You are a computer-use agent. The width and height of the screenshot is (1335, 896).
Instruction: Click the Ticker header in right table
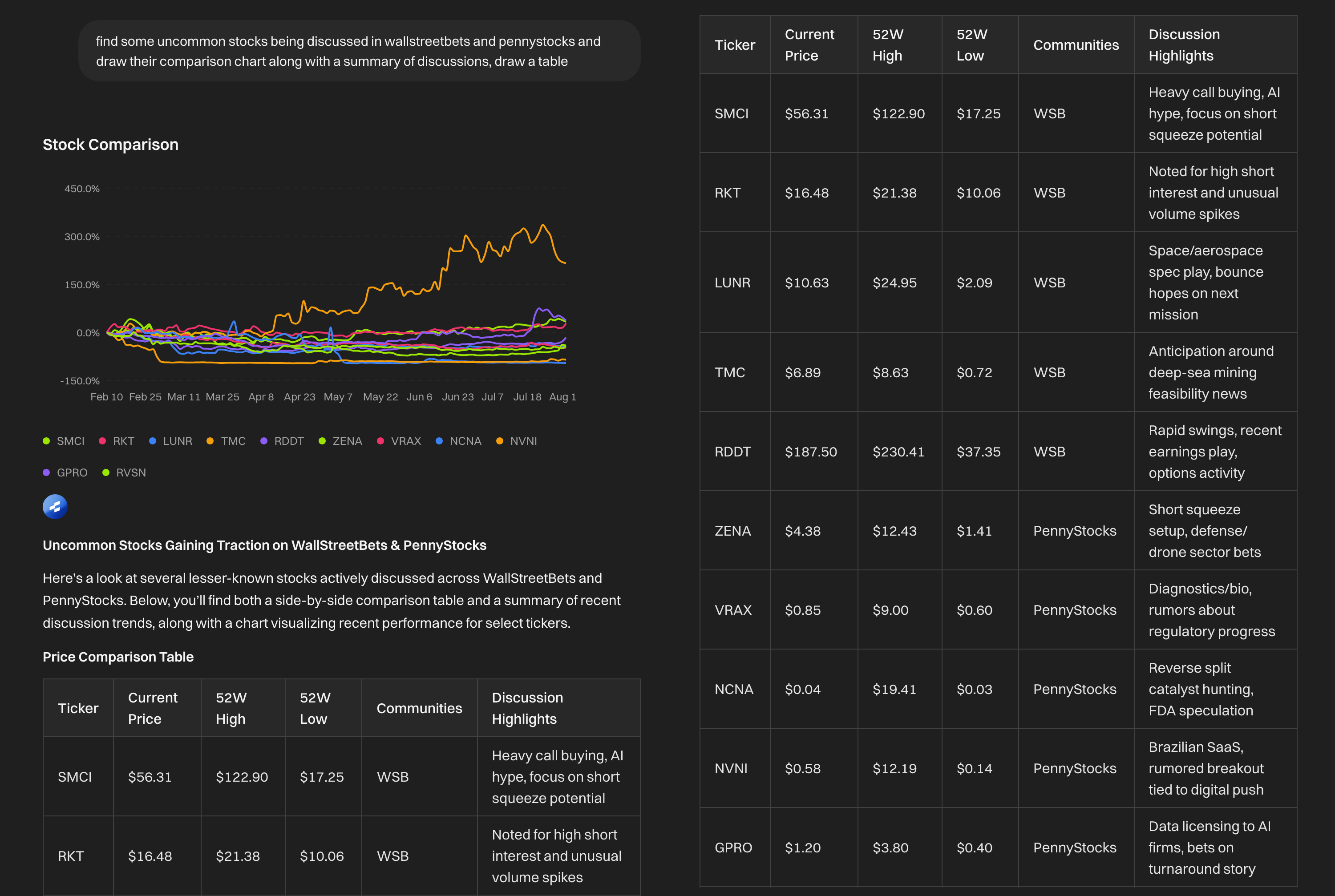point(734,45)
